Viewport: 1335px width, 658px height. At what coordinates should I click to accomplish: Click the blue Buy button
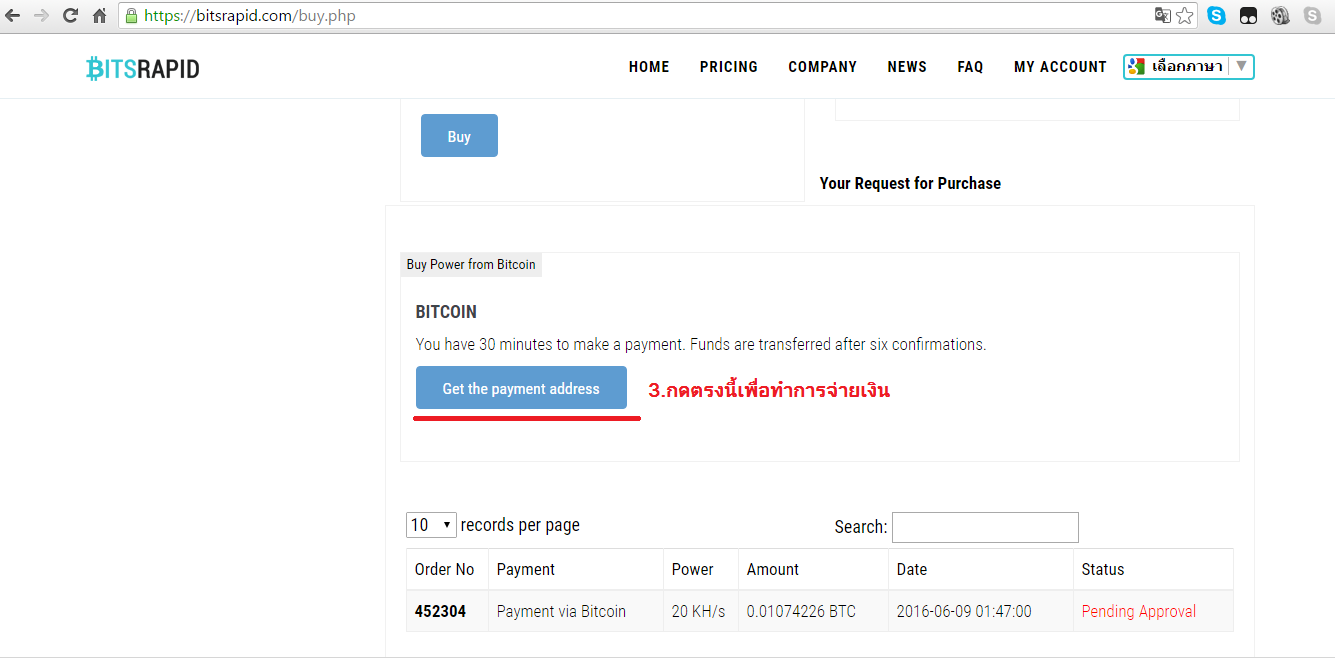[459, 136]
